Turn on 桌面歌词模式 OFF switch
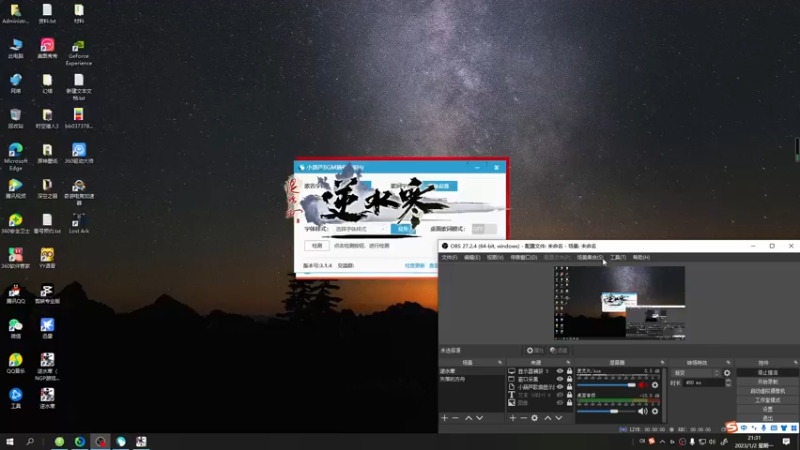The image size is (800, 450). click(484, 229)
